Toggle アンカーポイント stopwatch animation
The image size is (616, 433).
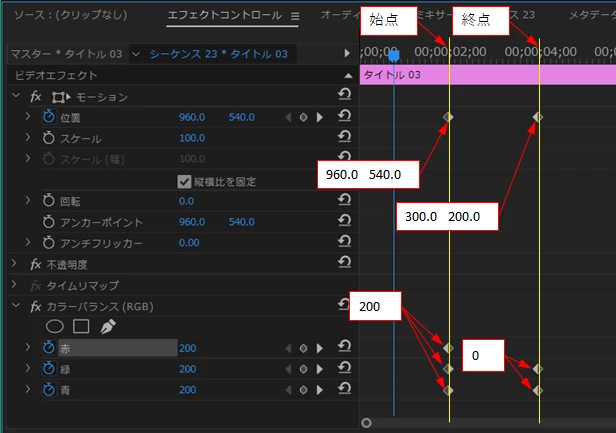[49, 222]
